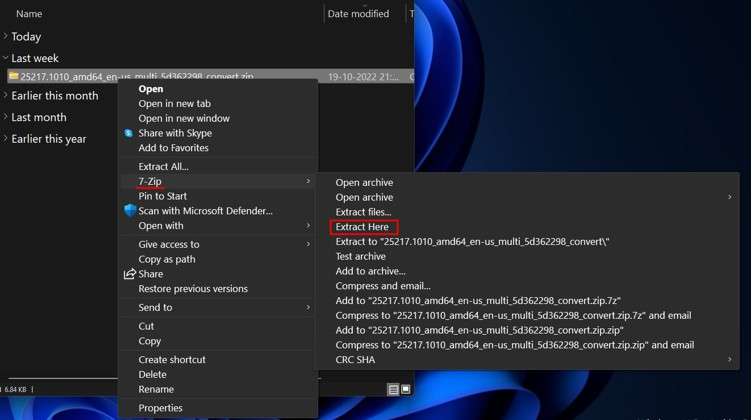Screen dimensions: 752x420
Task: Select Open in new window
Action: point(184,118)
